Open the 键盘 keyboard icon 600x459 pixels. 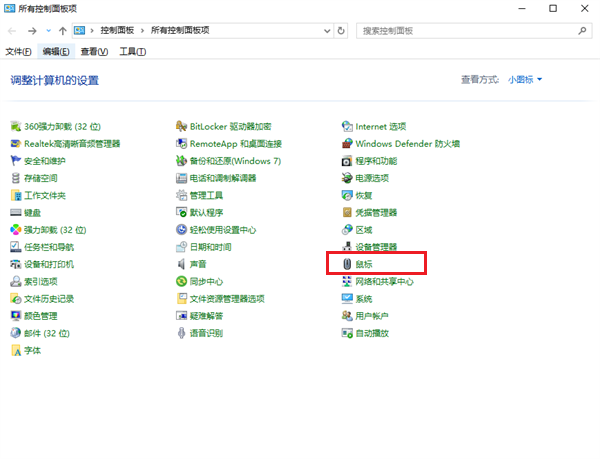[x=15, y=212]
